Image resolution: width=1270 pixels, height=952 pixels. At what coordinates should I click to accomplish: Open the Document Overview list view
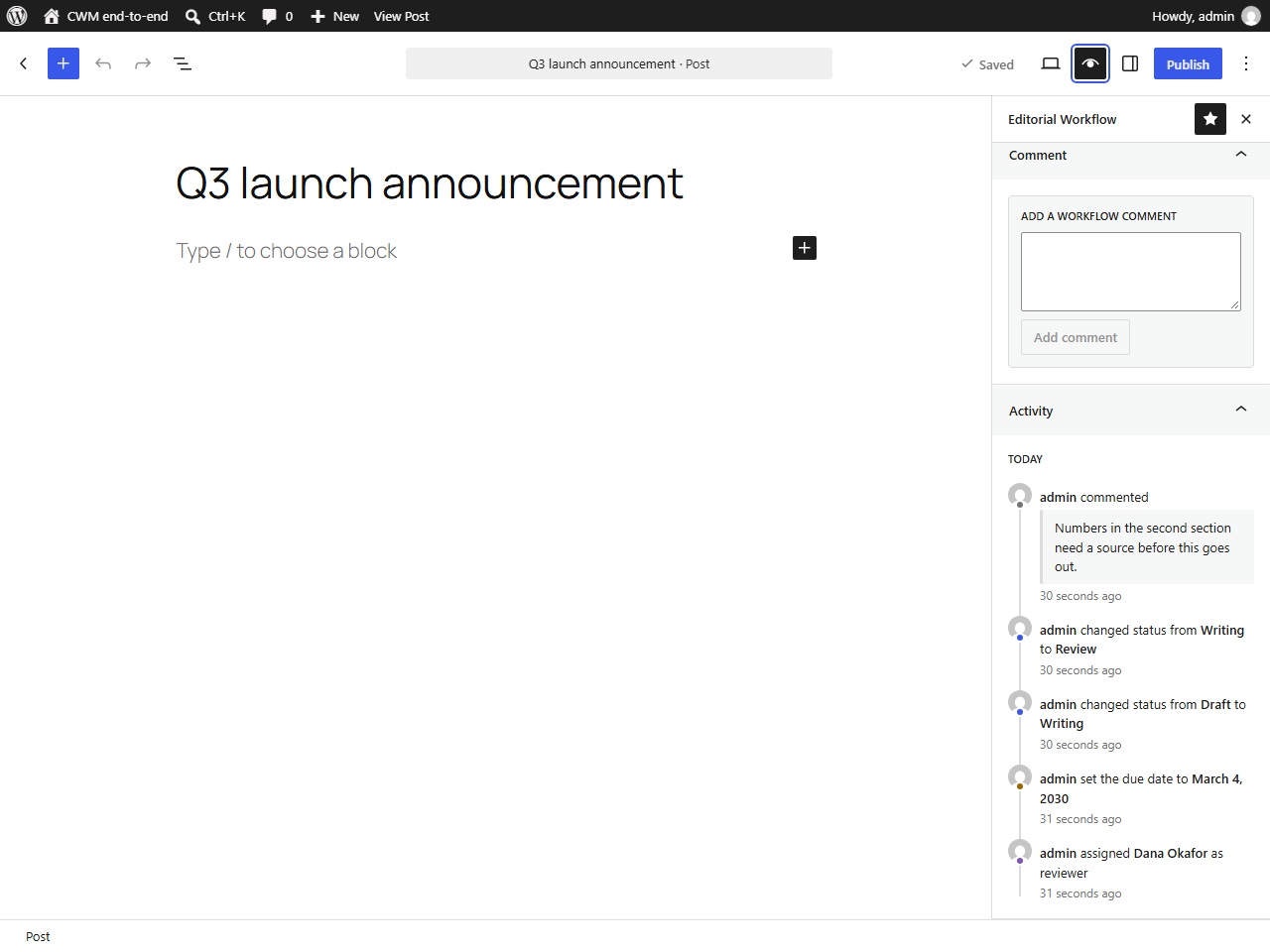pyautogui.click(x=183, y=63)
